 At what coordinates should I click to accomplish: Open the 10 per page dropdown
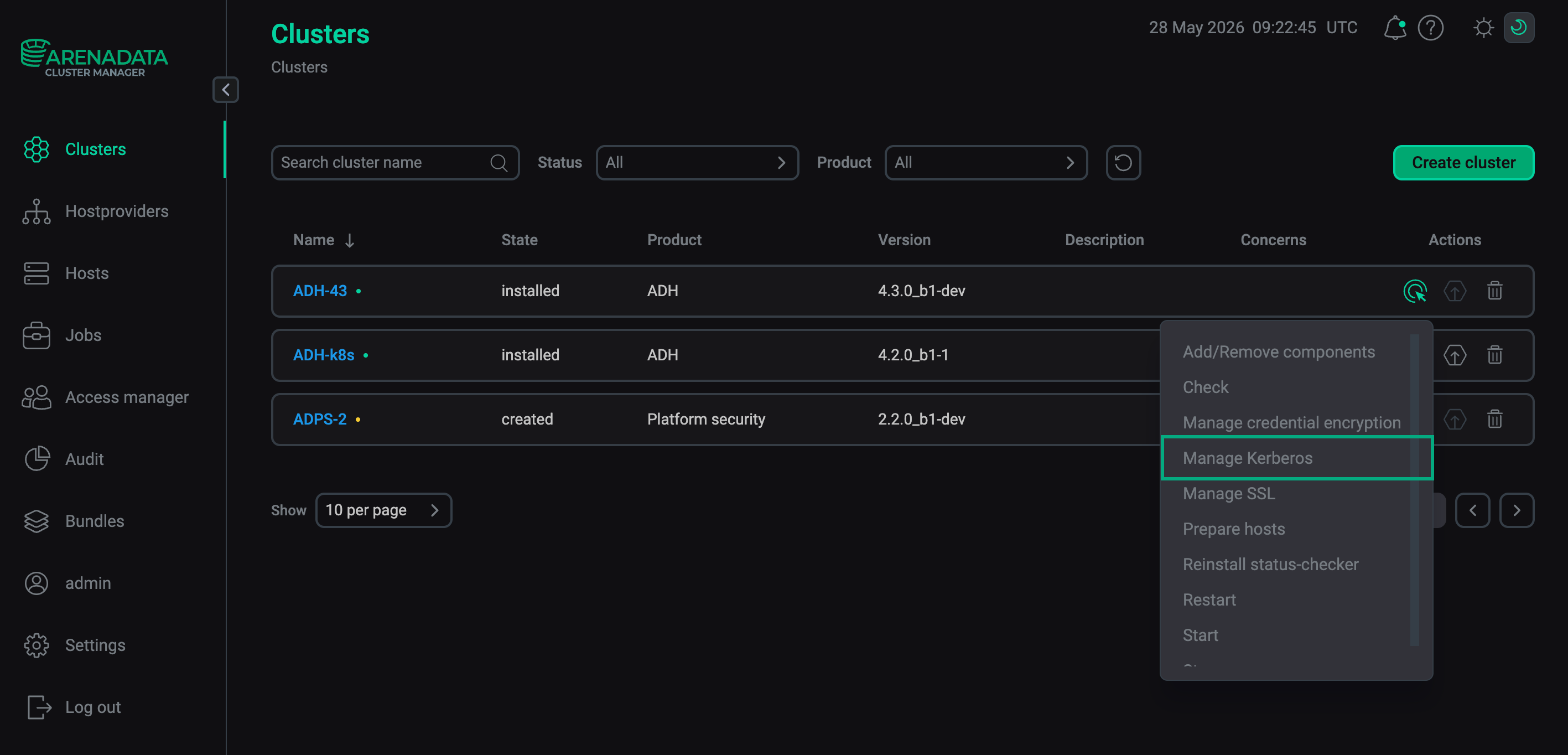click(x=383, y=510)
